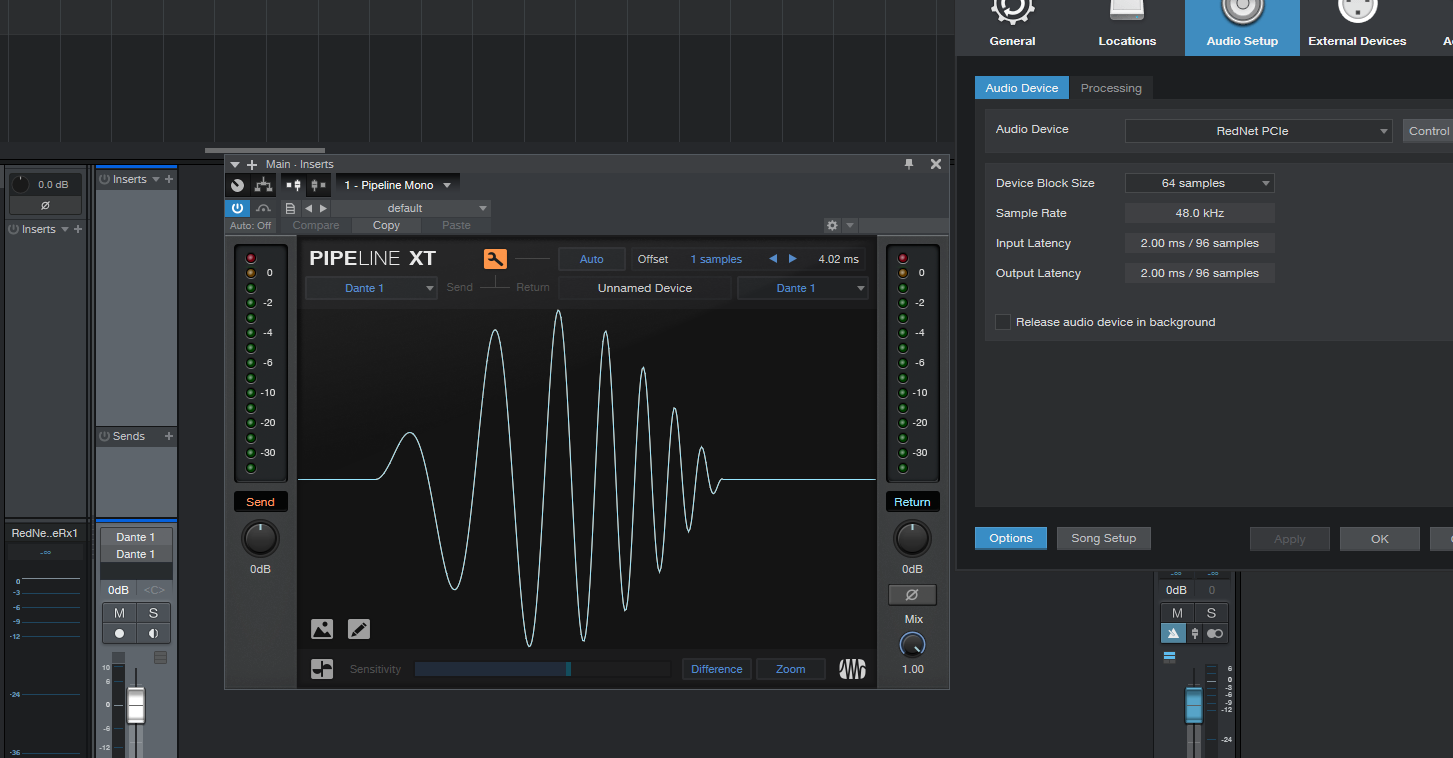Select the next preset arrow

coord(323,208)
